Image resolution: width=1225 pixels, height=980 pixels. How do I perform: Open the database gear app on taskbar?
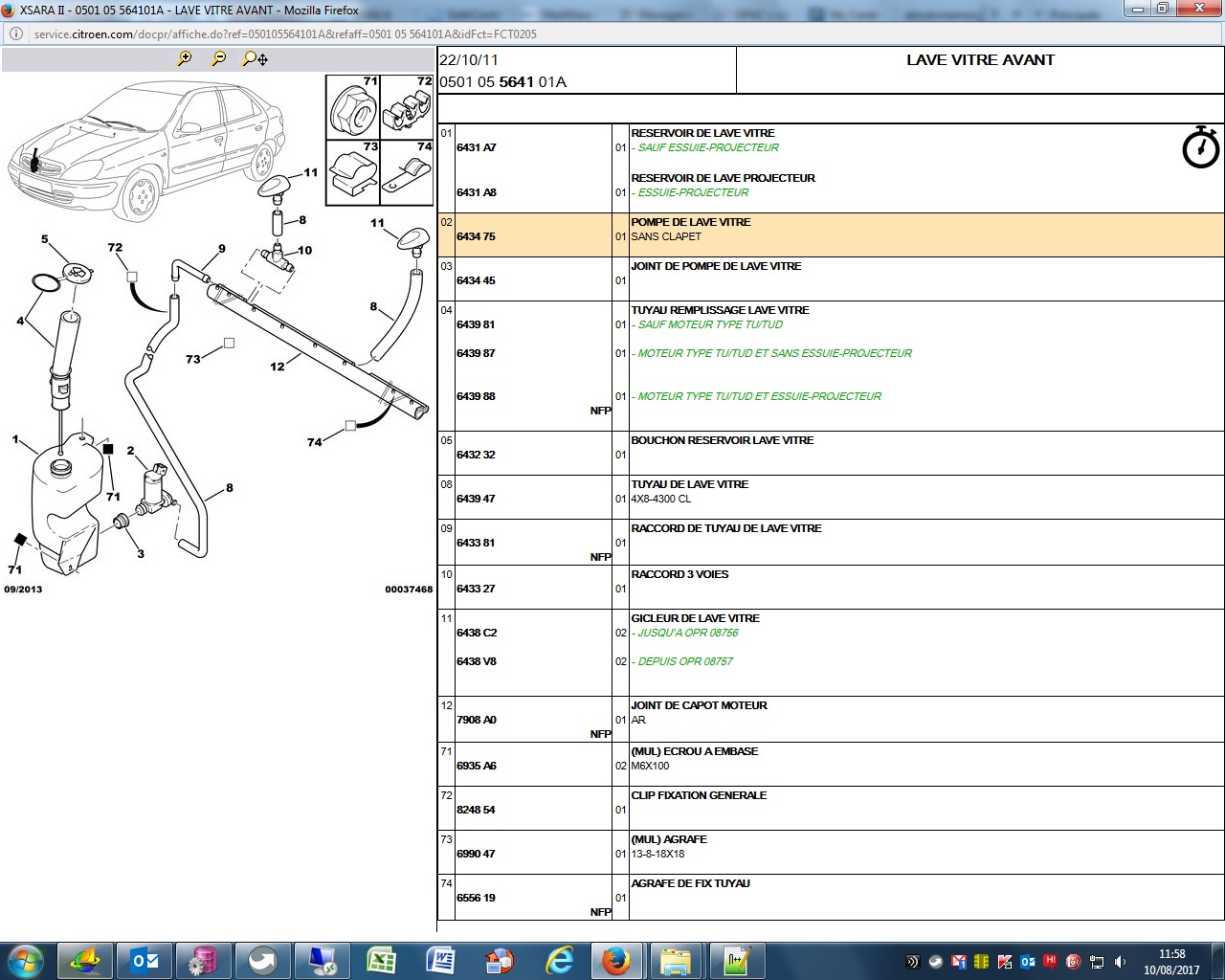click(x=204, y=961)
